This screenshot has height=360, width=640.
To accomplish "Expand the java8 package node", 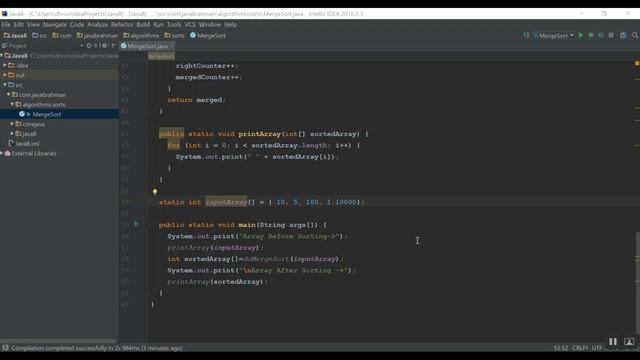I will 12,133.
